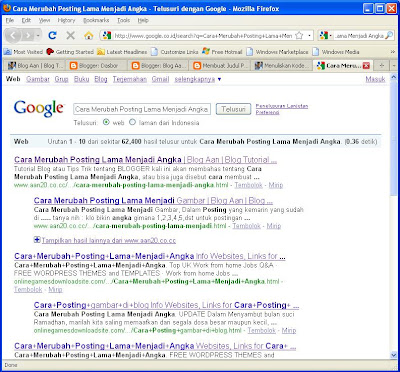Click the vertical scrollbar thumb

click(394, 138)
